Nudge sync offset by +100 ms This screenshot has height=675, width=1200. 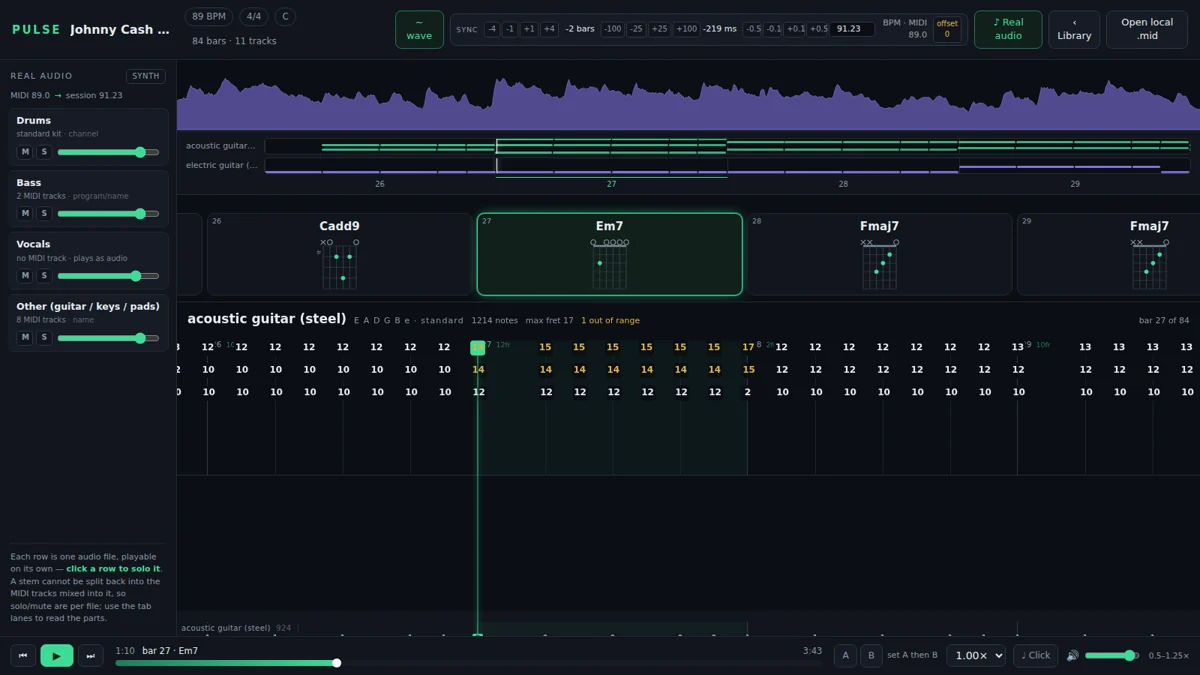pyautogui.click(x=686, y=29)
